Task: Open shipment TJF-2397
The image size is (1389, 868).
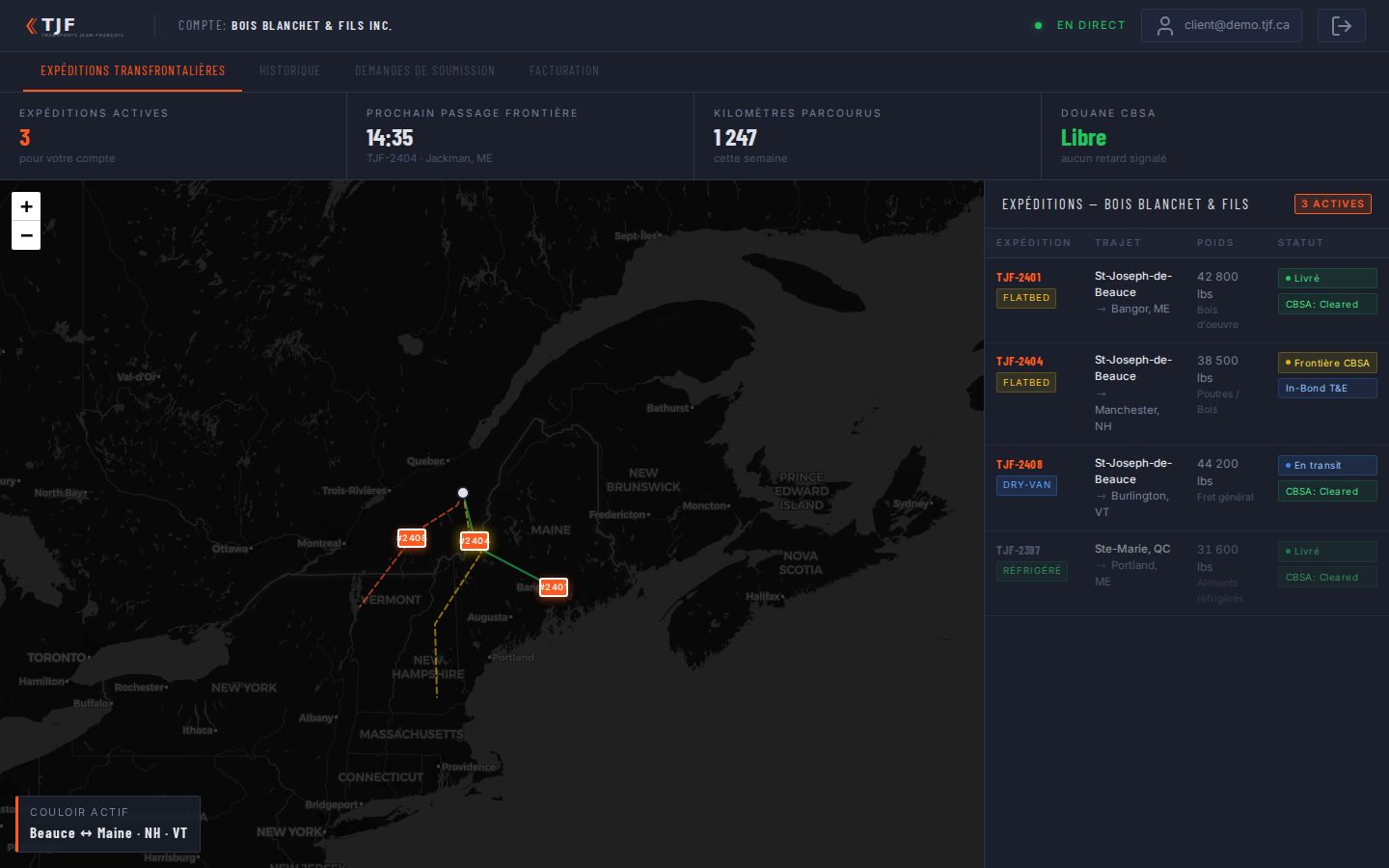Action: (1019, 551)
